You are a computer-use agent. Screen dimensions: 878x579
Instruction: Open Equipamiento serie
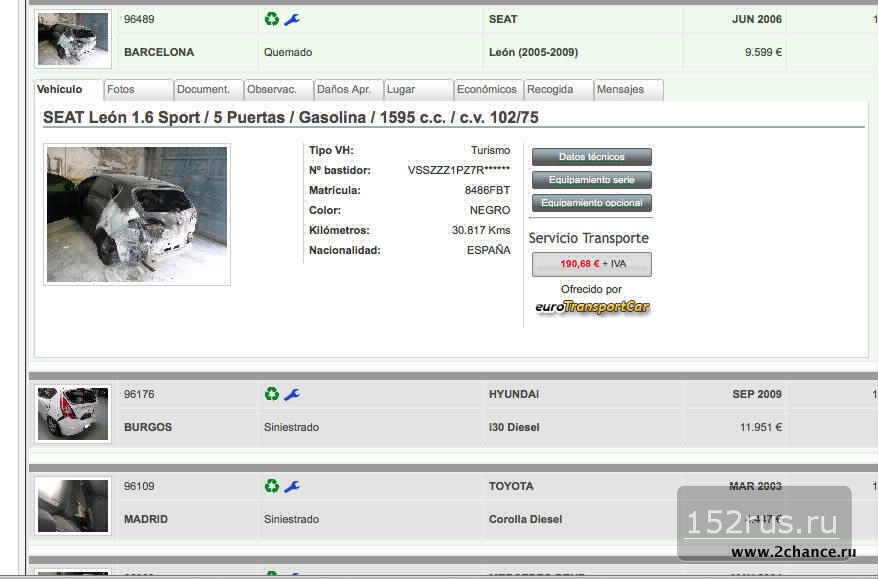(x=592, y=180)
